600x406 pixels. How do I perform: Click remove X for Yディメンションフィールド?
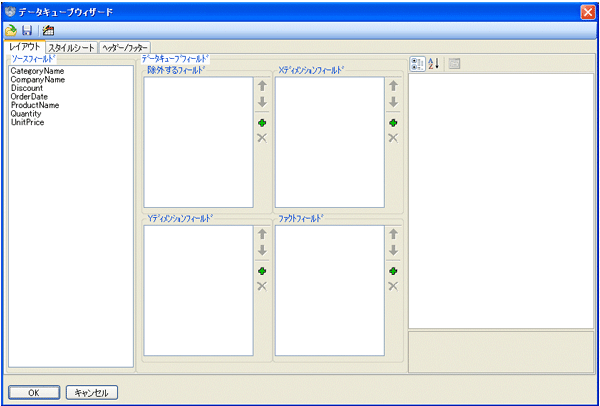pos(262,286)
